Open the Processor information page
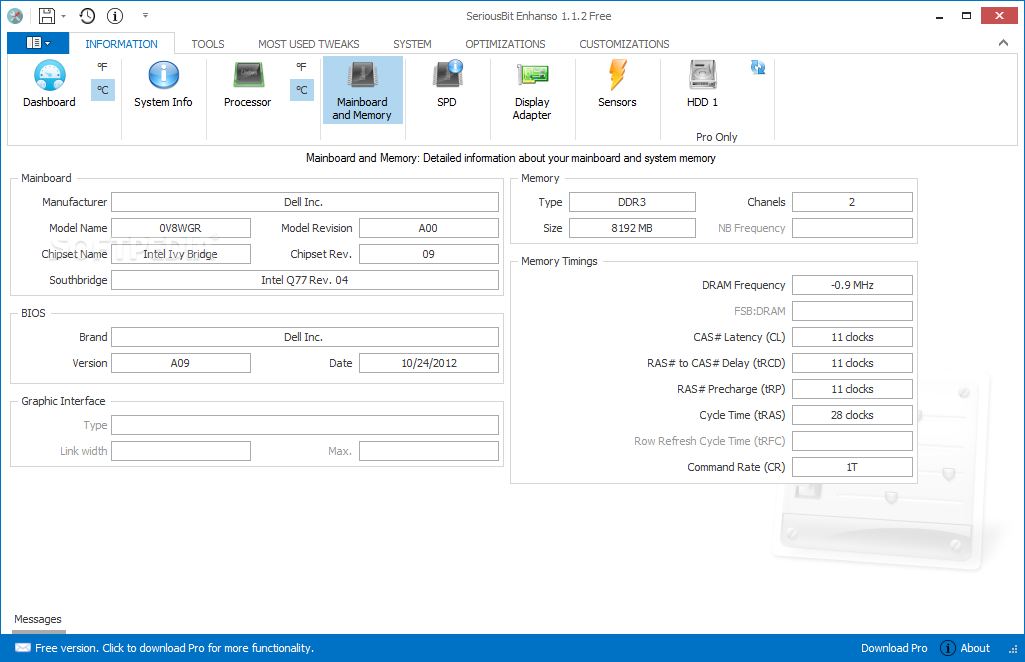The image size is (1025, 662). click(x=248, y=84)
